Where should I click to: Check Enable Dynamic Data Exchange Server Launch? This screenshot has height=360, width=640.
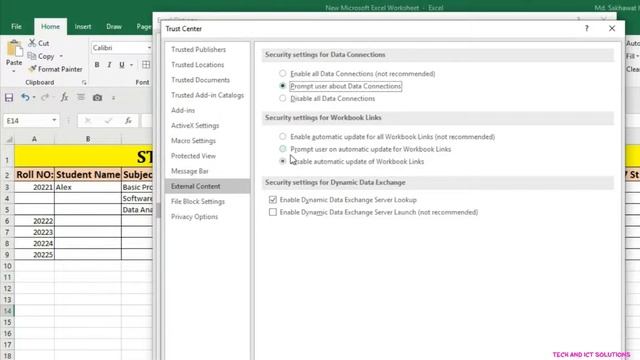(273, 212)
